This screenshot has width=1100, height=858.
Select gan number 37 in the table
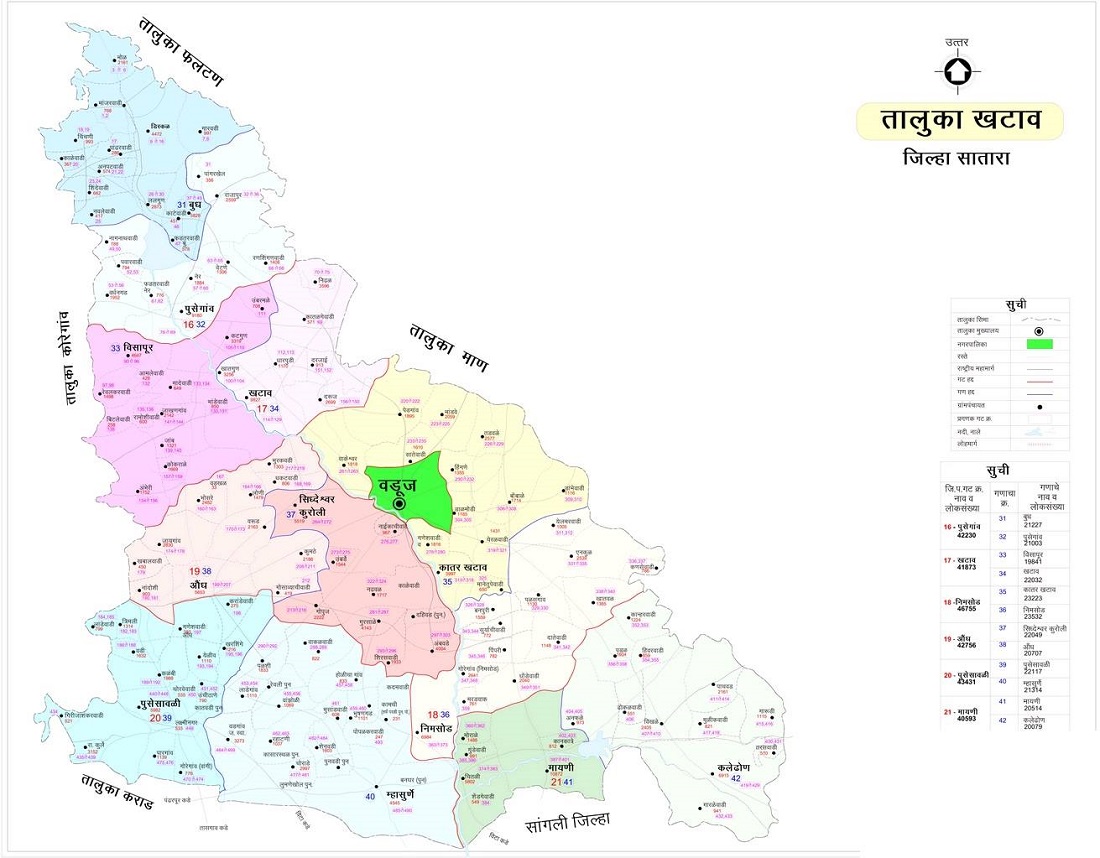1002,628
